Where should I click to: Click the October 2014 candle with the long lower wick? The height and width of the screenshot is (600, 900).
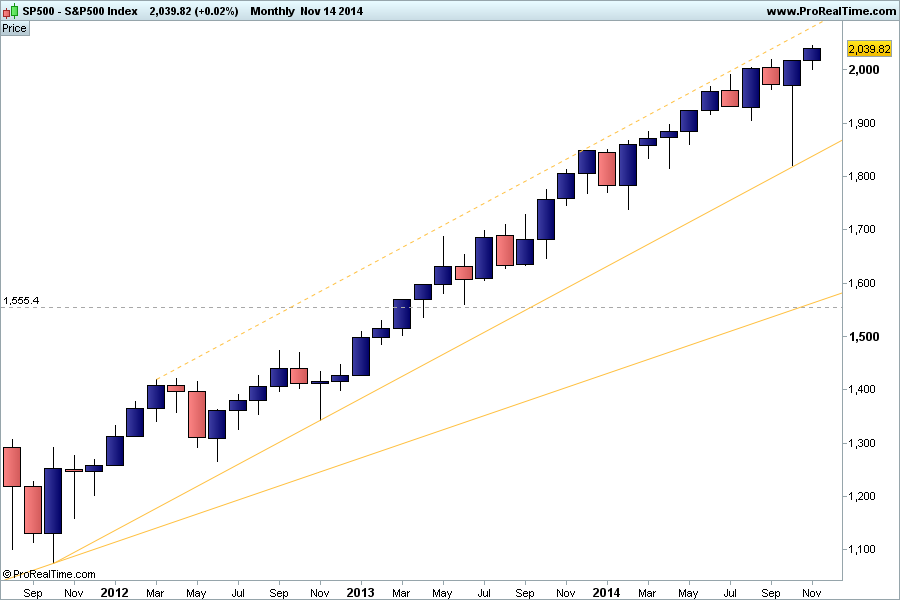click(792, 73)
